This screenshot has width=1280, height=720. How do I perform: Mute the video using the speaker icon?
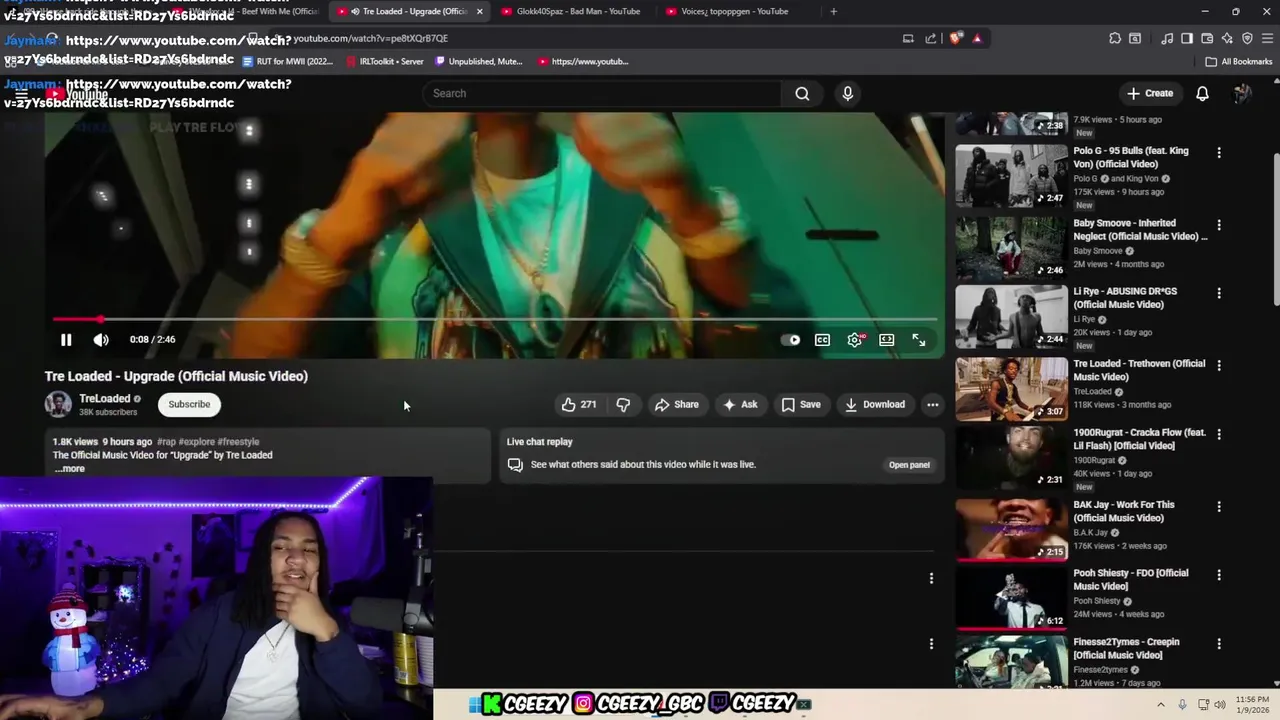click(x=101, y=340)
